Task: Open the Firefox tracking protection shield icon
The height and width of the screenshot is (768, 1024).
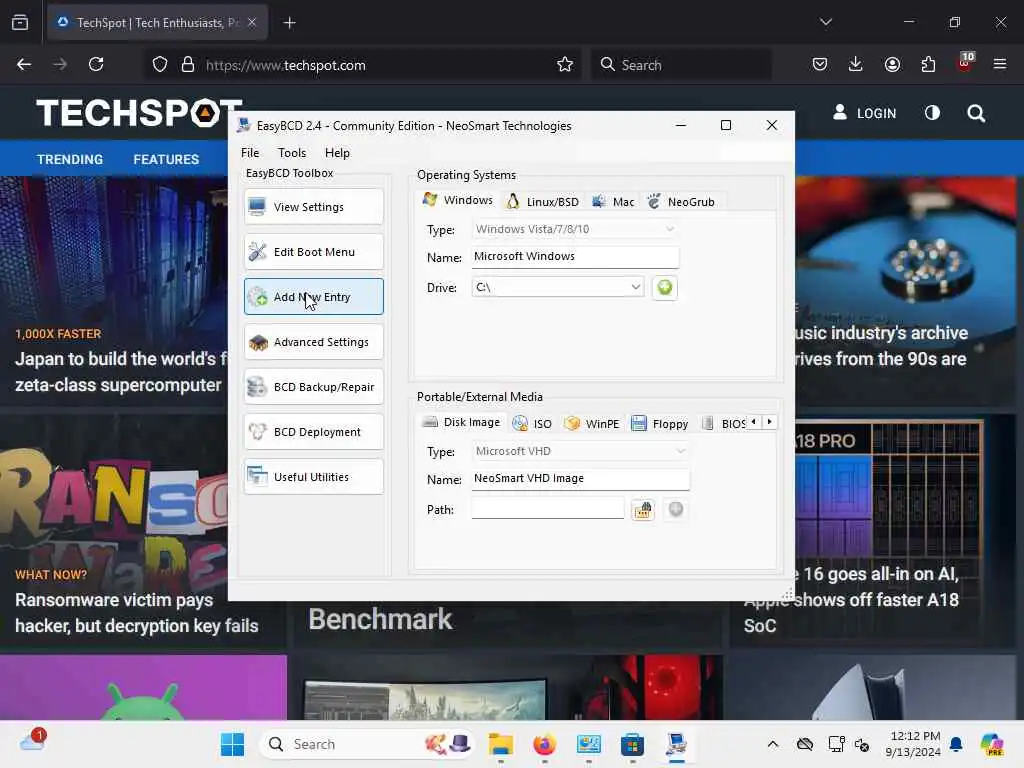Action: 160,65
